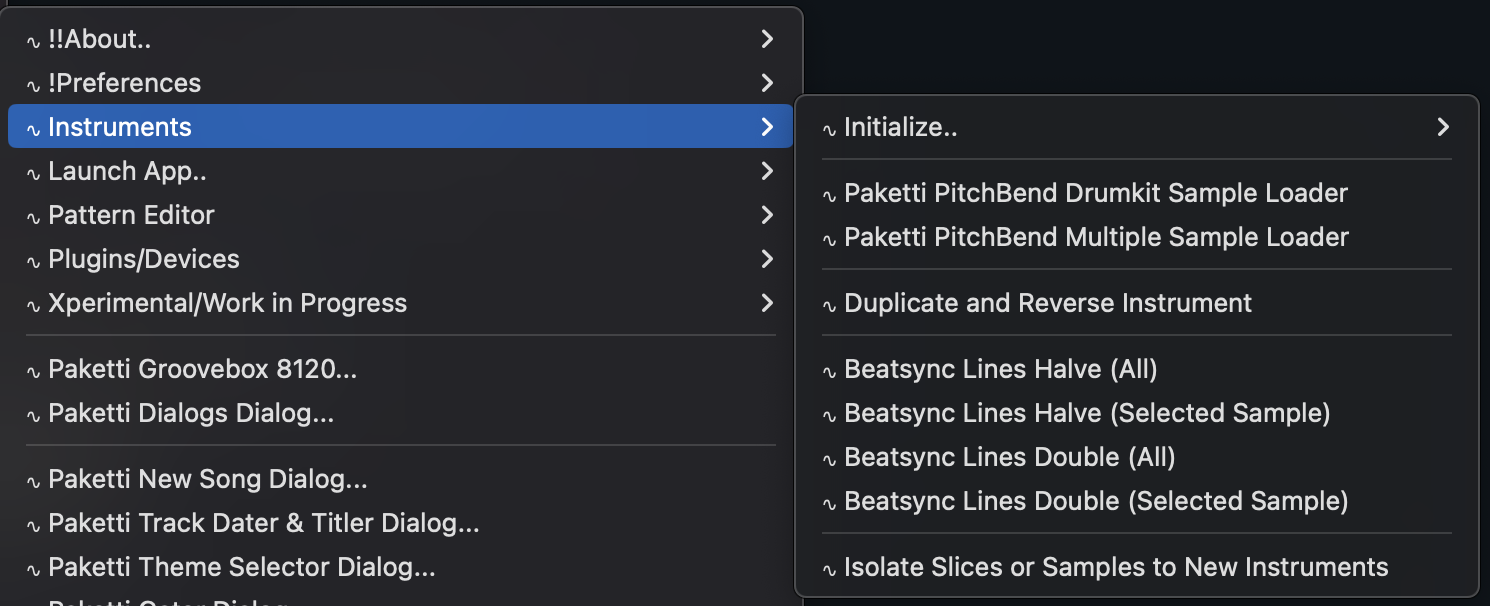Select the highlighted Instruments menu item
Viewport: 1490px width, 606px height.
tap(120, 127)
